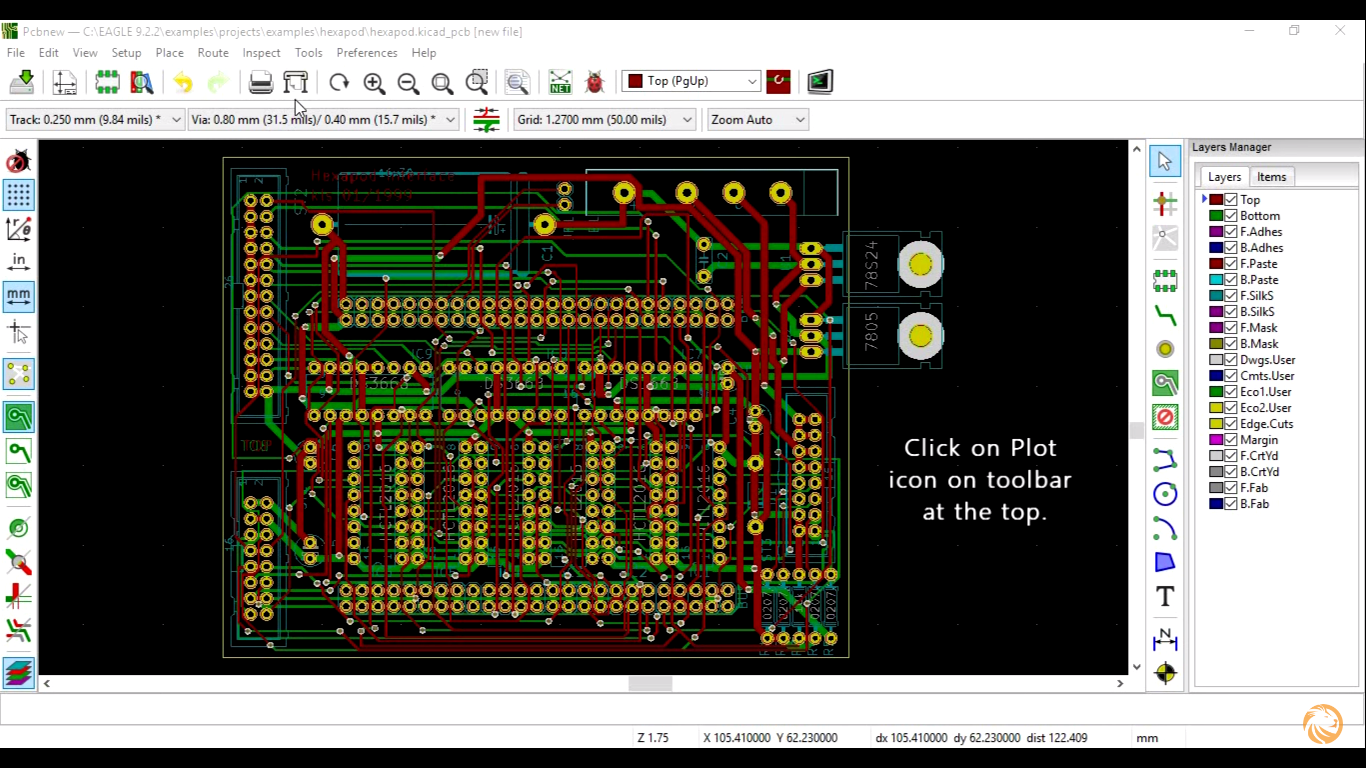Image resolution: width=1366 pixels, height=768 pixels.
Task: Open the Track width dropdown
Action: tap(96, 120)
